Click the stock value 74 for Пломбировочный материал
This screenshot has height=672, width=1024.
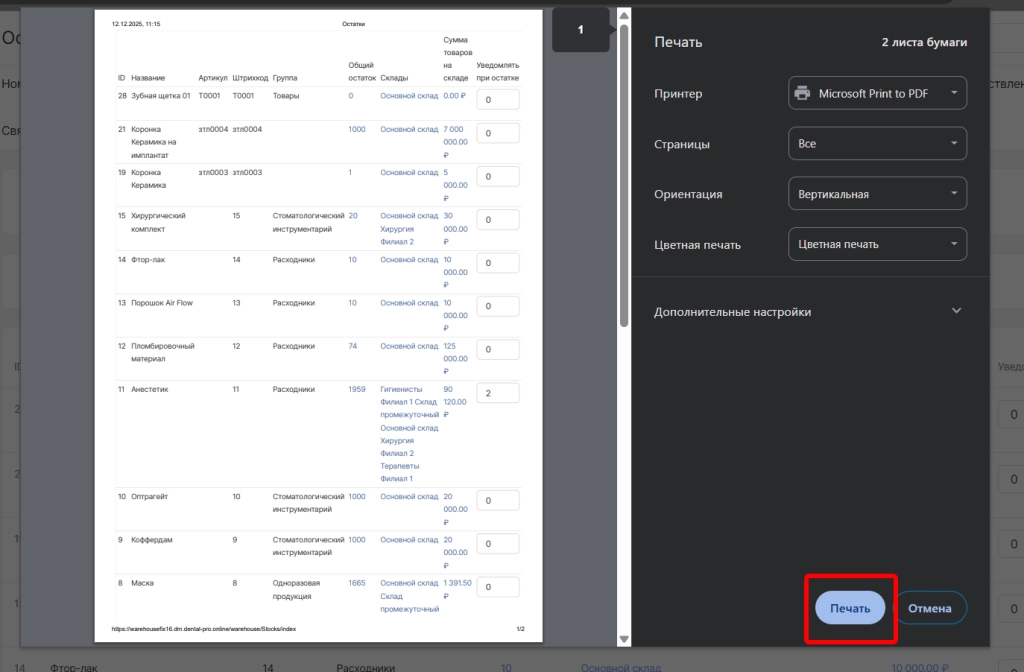[352, 346]
